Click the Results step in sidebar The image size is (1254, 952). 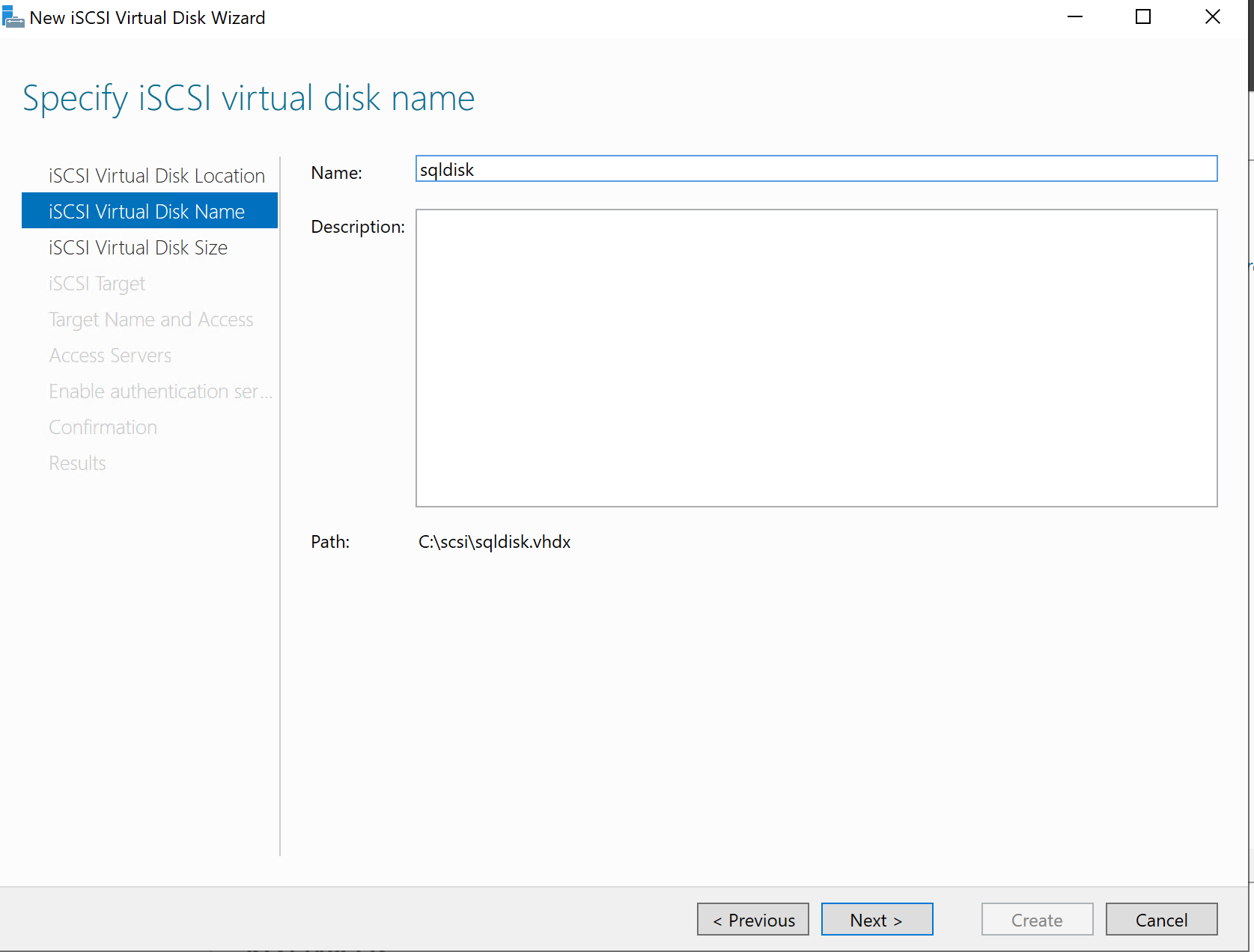pyautogui.click(x=77, y=463)
